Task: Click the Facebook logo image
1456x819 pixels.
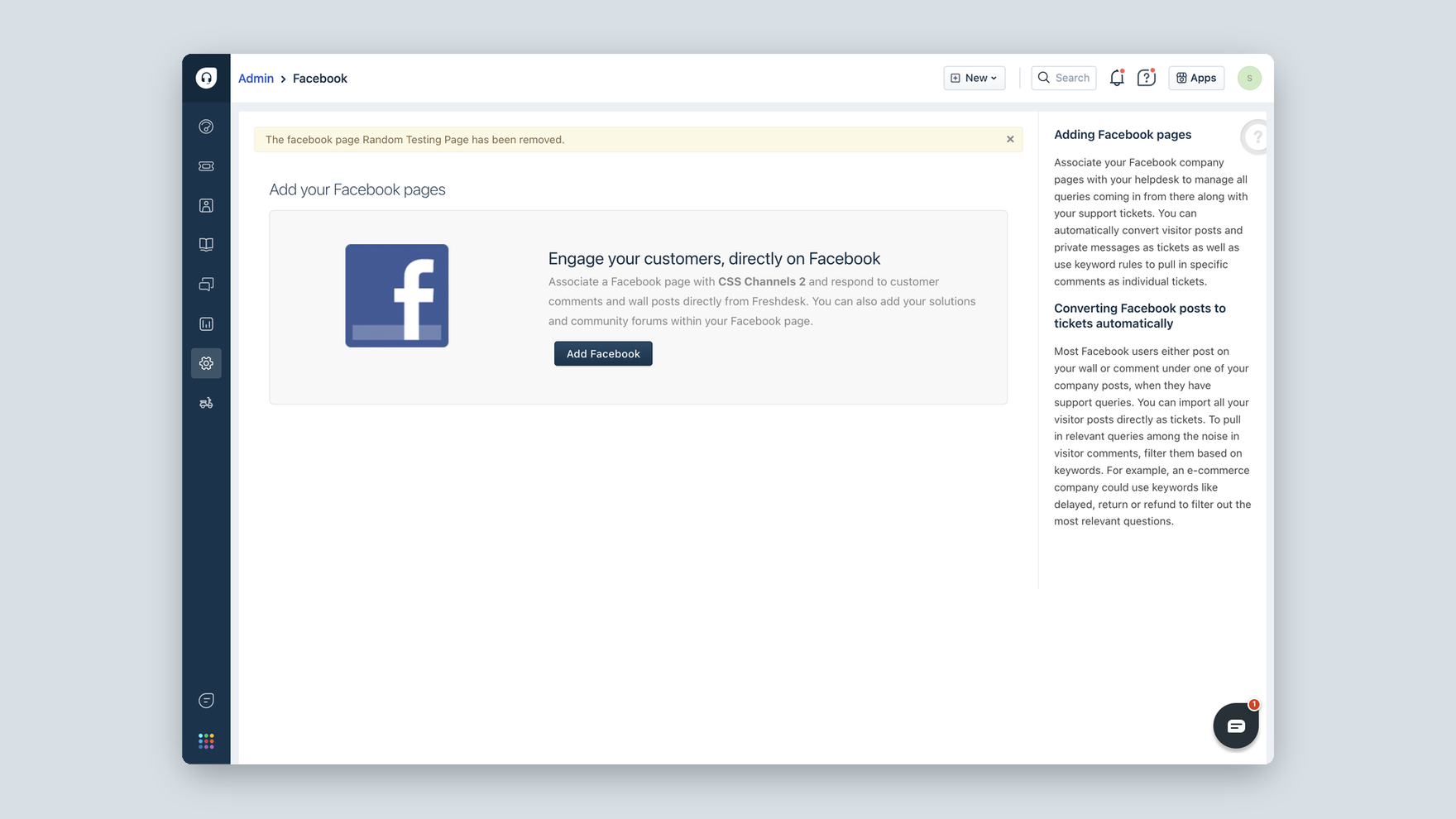Action: pos(397,295)
